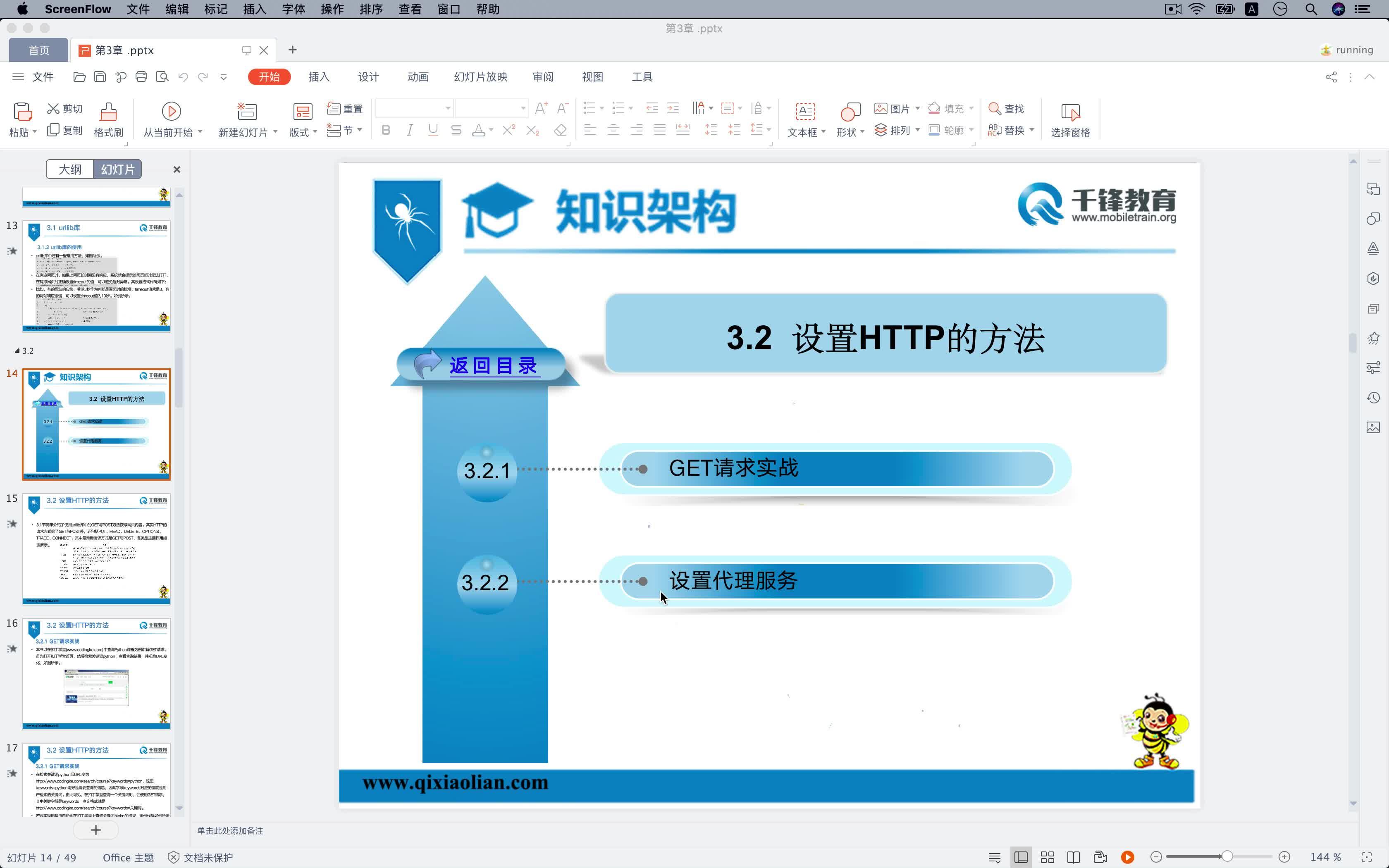This screenshot has height=868, width=1389.
Task: Toggle underline formatting
Action: (x=433, y=130)
